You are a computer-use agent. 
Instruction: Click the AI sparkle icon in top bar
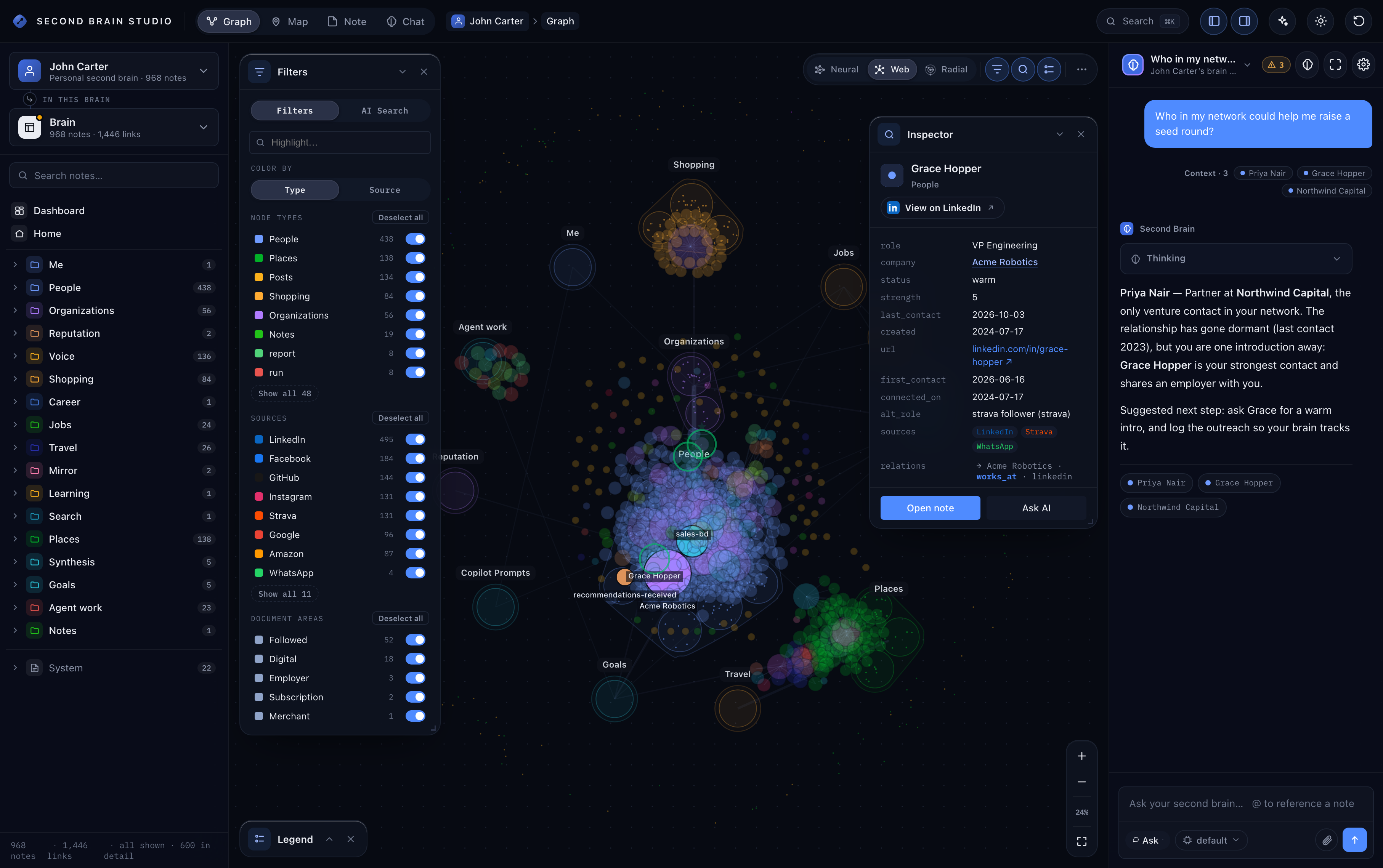point(1282,21)
